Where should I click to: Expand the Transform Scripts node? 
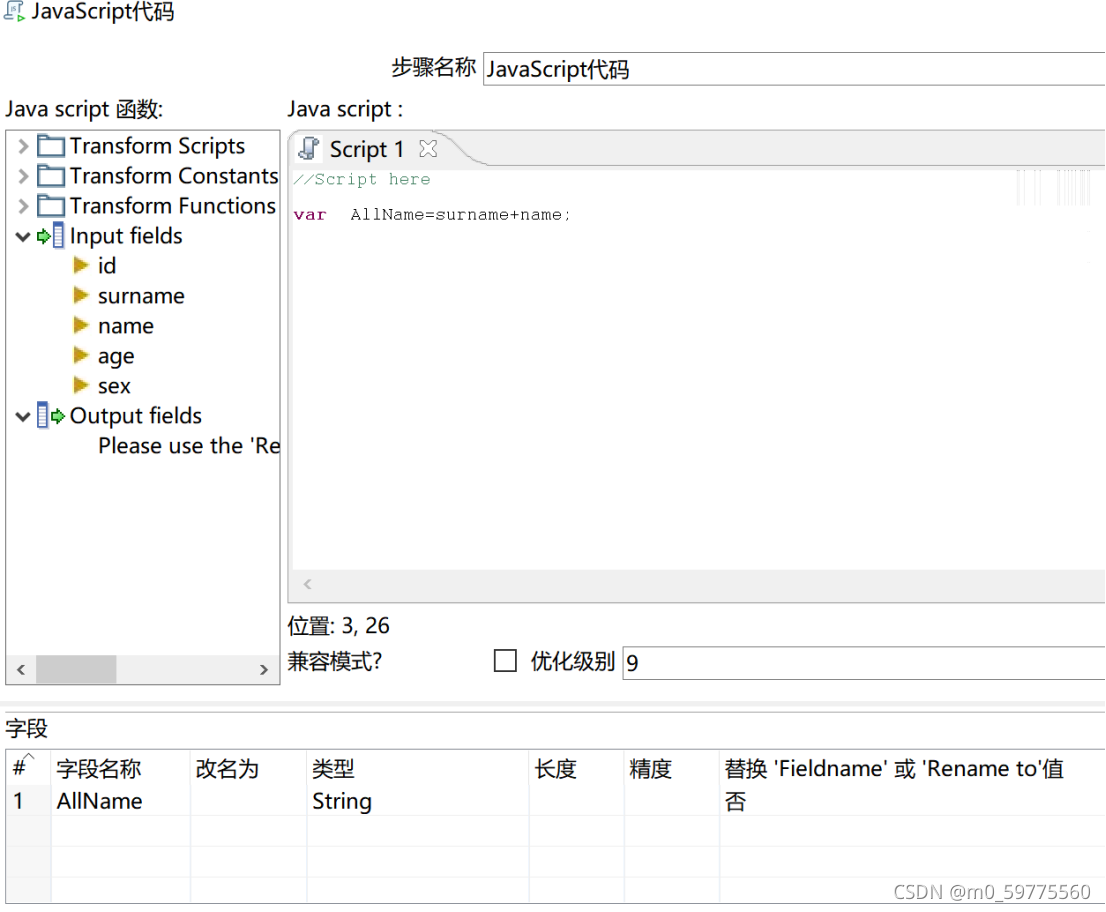pyautogui.click(x=23, y=146)
